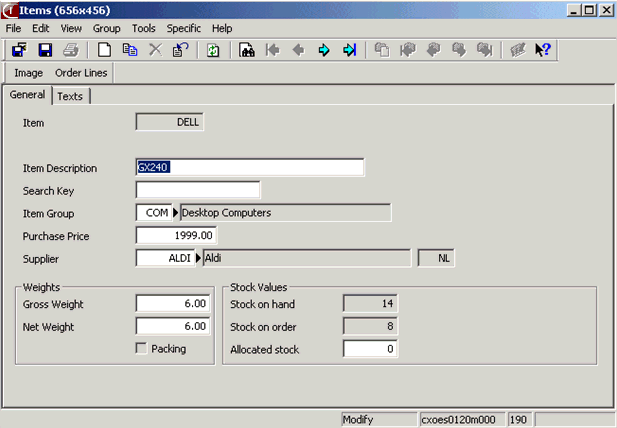Click the Order Lines button

tap(83, 73)
